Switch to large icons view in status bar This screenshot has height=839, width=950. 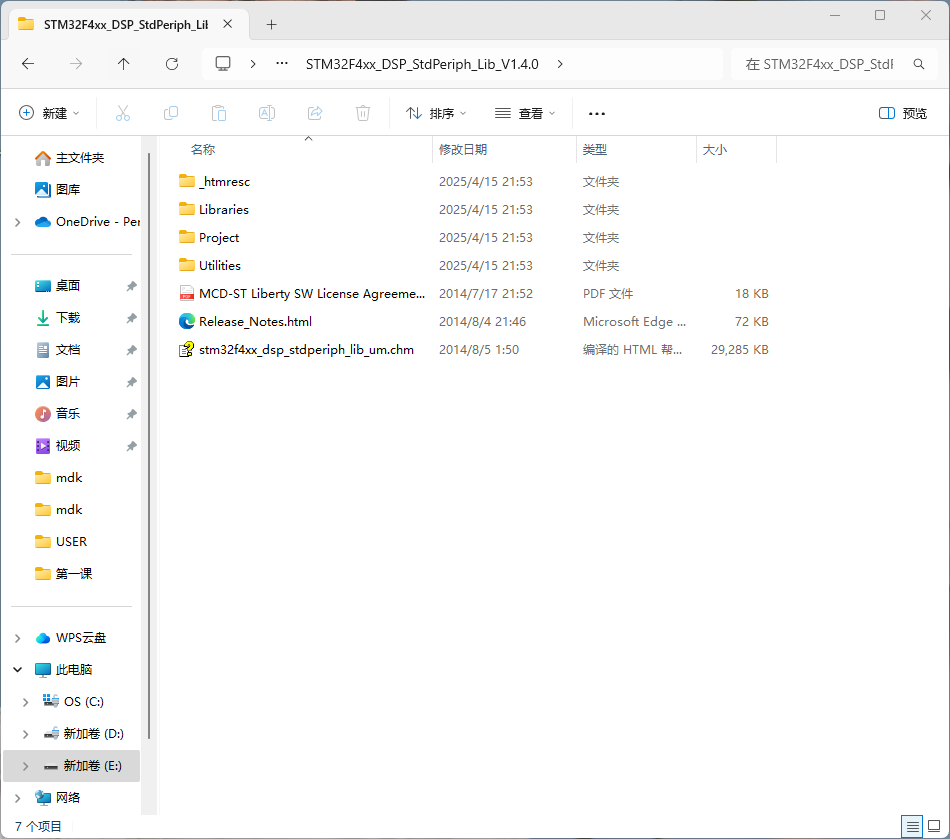(x=934, y=826)
